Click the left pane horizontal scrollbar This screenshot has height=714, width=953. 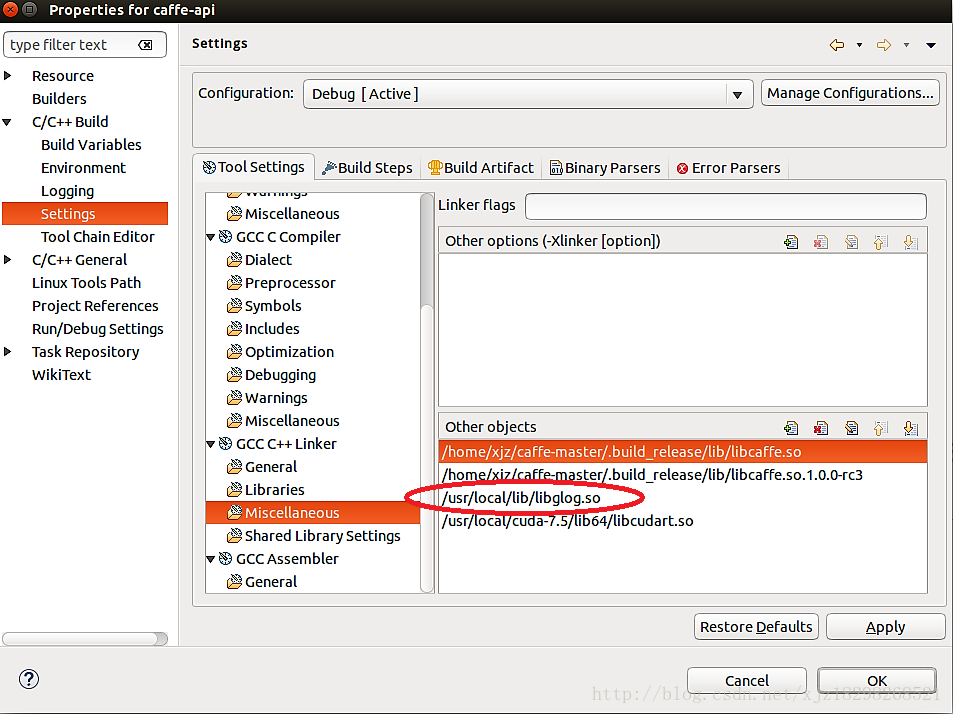click(85, 639)
